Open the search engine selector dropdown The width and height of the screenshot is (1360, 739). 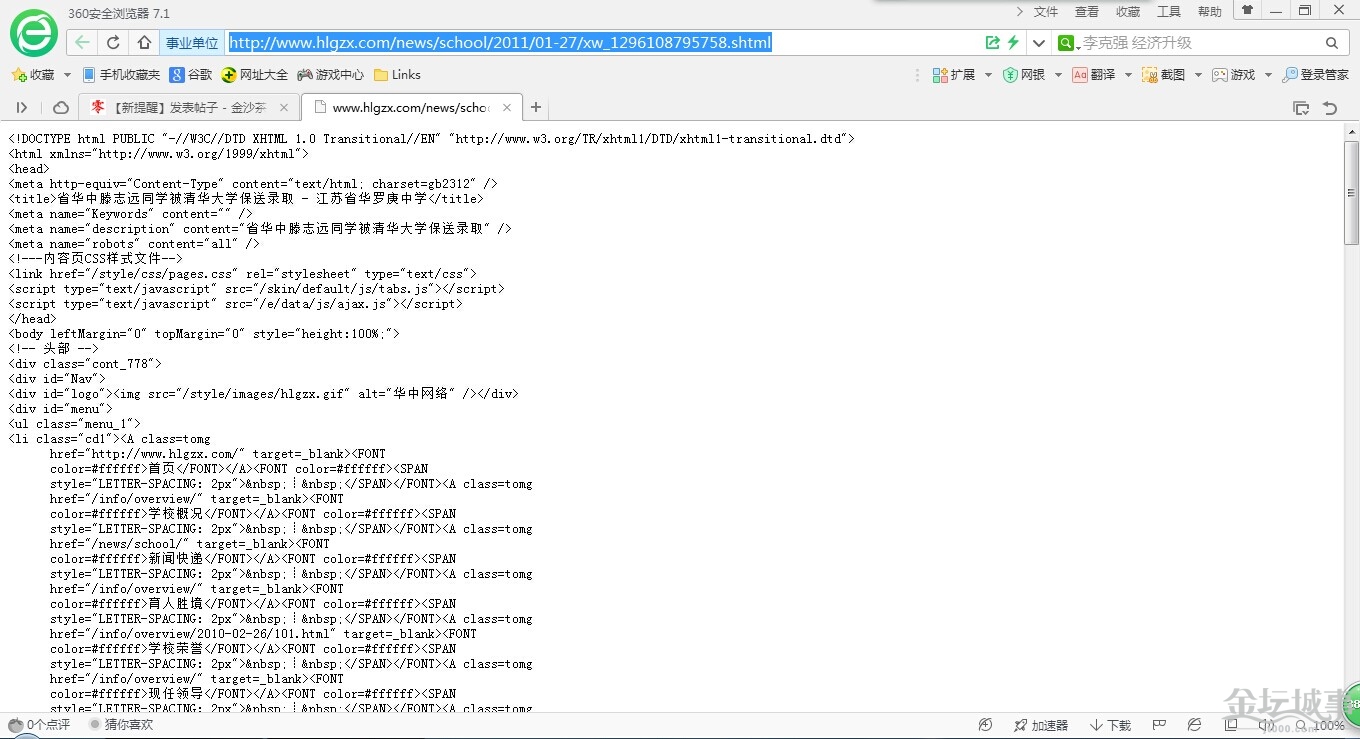pyautogui.click(x=1068, y=43)
